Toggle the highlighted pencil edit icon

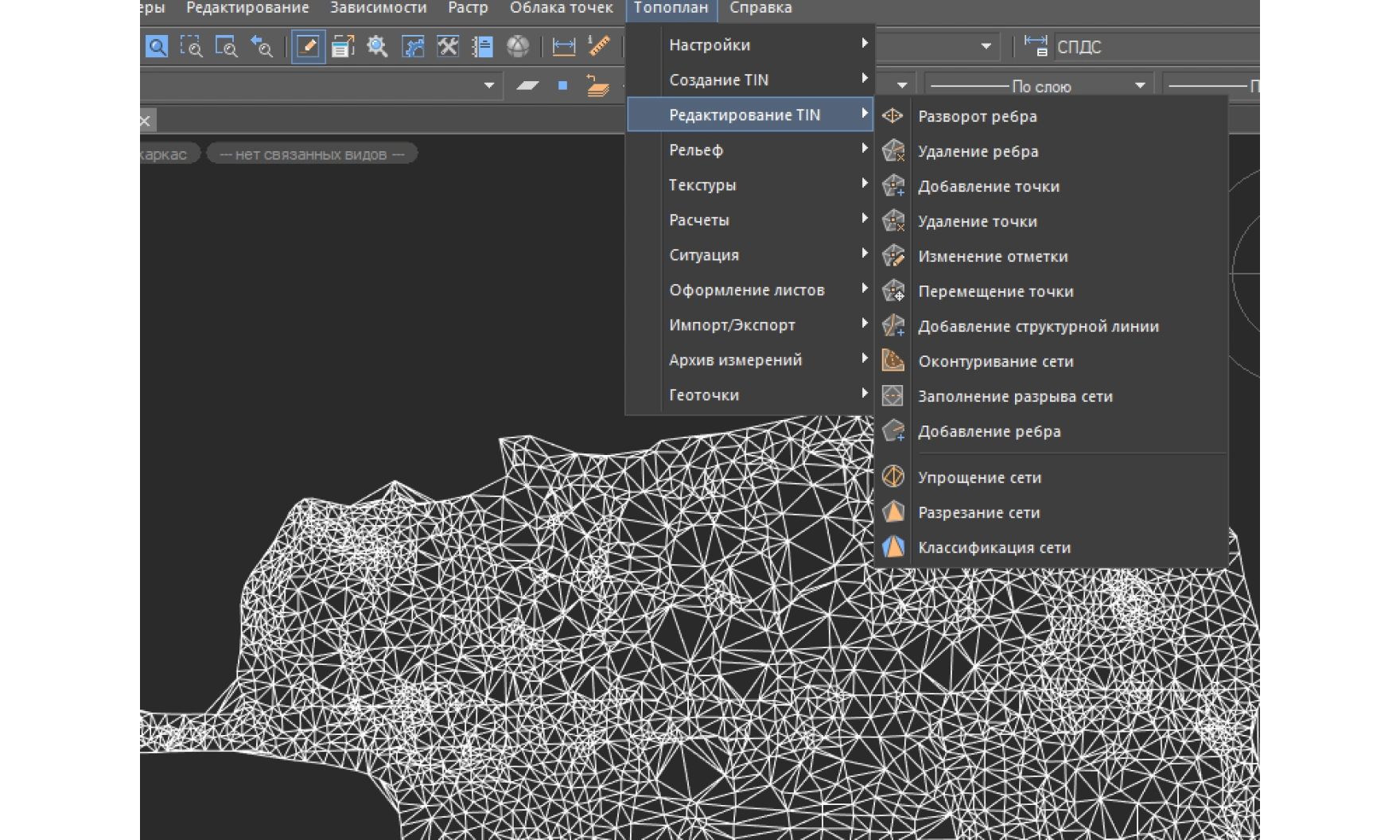click(308, 47)
